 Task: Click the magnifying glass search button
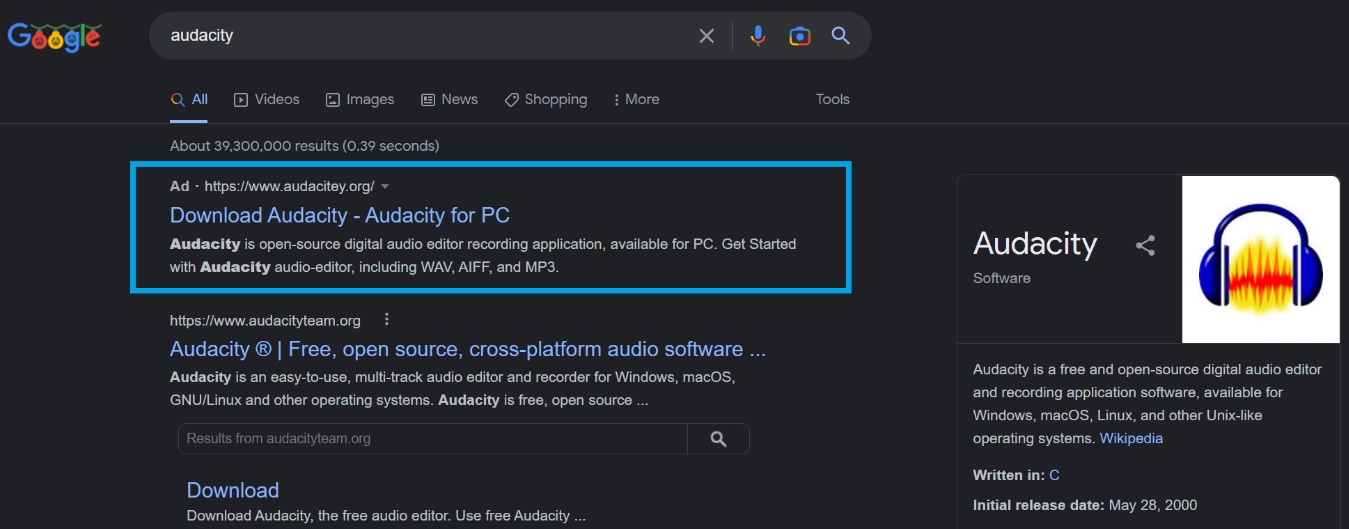pyautogui.click(x=841, y=36)
